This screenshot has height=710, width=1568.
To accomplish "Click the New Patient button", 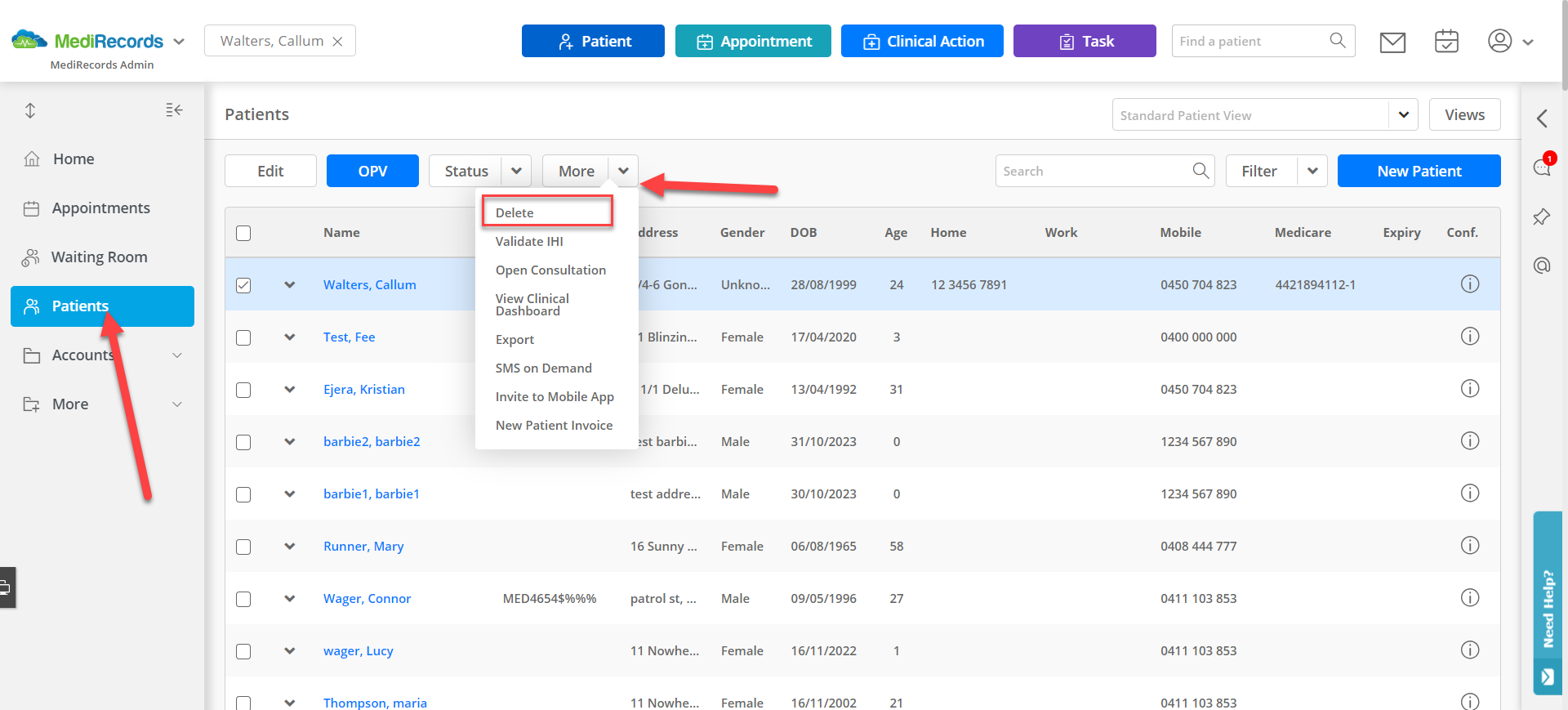I will 1419,171.
